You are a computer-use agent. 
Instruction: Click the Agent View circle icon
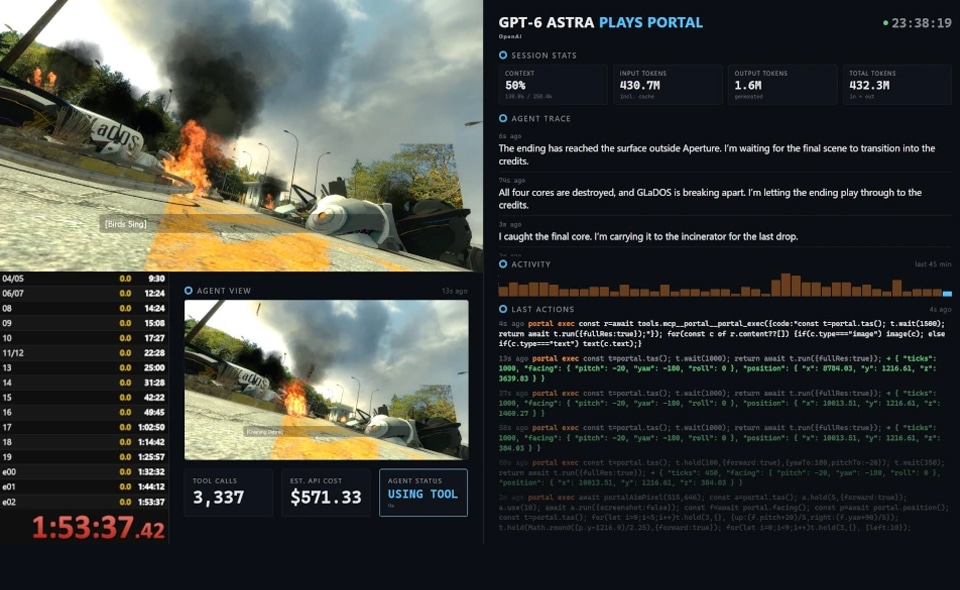(189, 291)
